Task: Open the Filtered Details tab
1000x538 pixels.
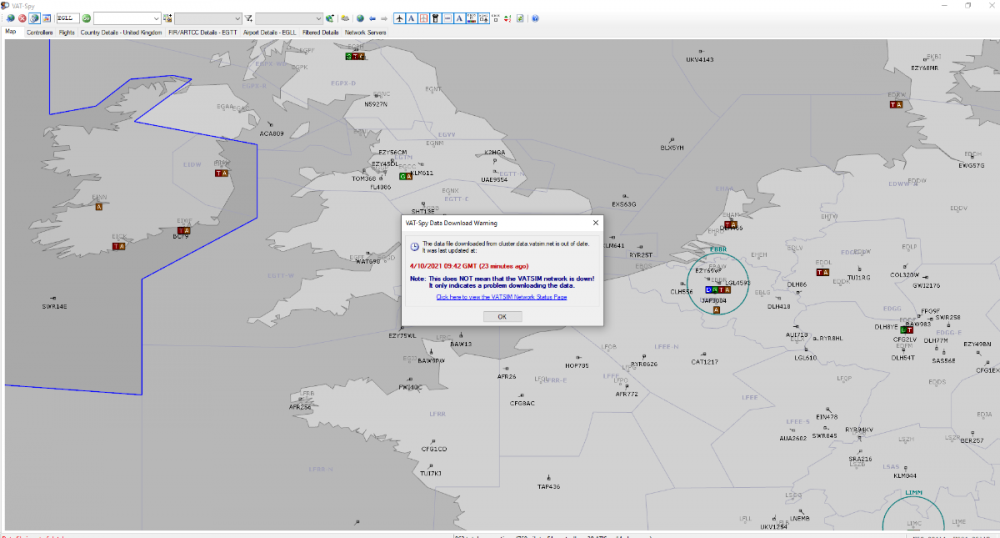Action: point(320,33)
